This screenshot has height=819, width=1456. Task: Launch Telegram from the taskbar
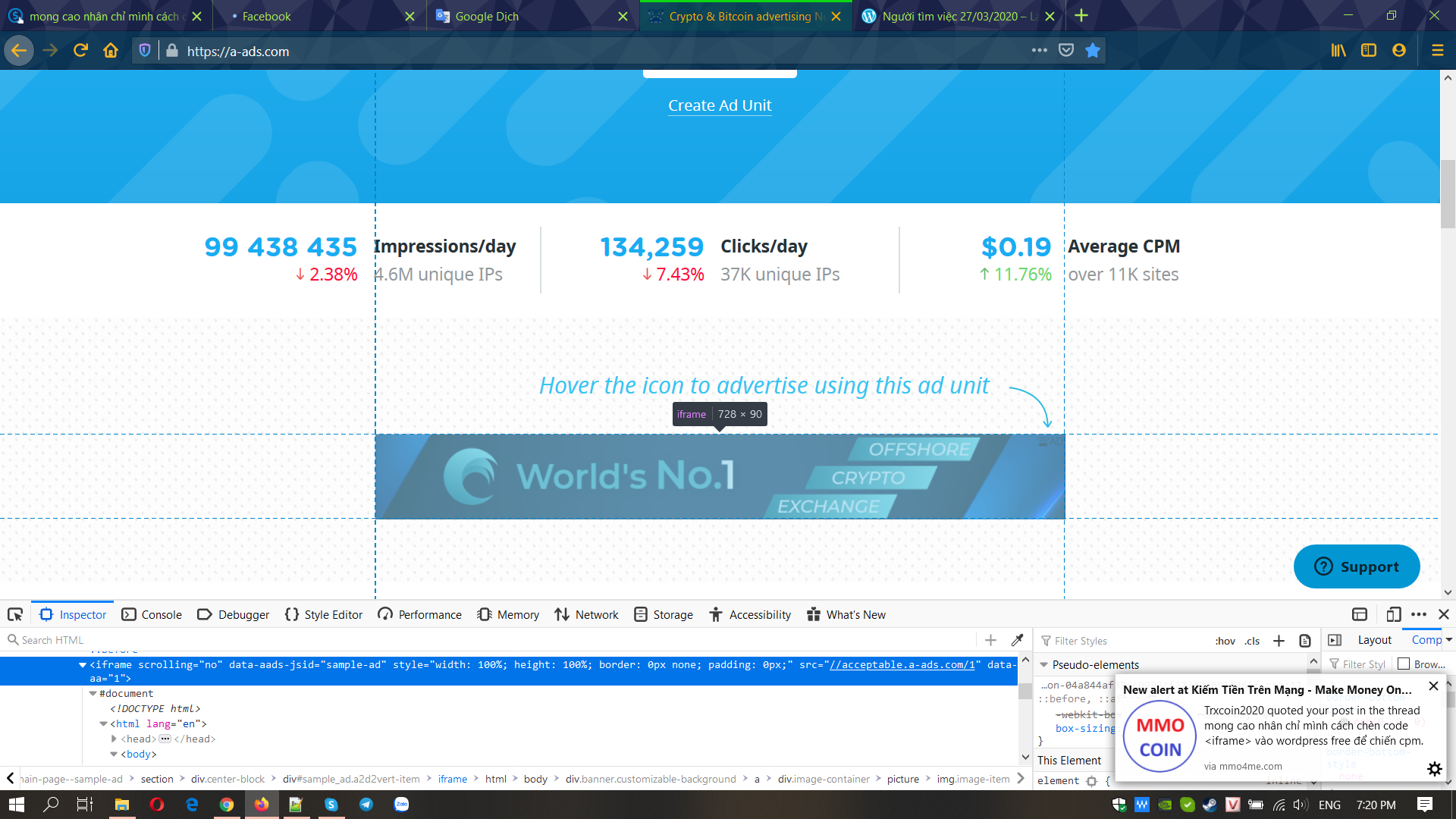[366, 805]
